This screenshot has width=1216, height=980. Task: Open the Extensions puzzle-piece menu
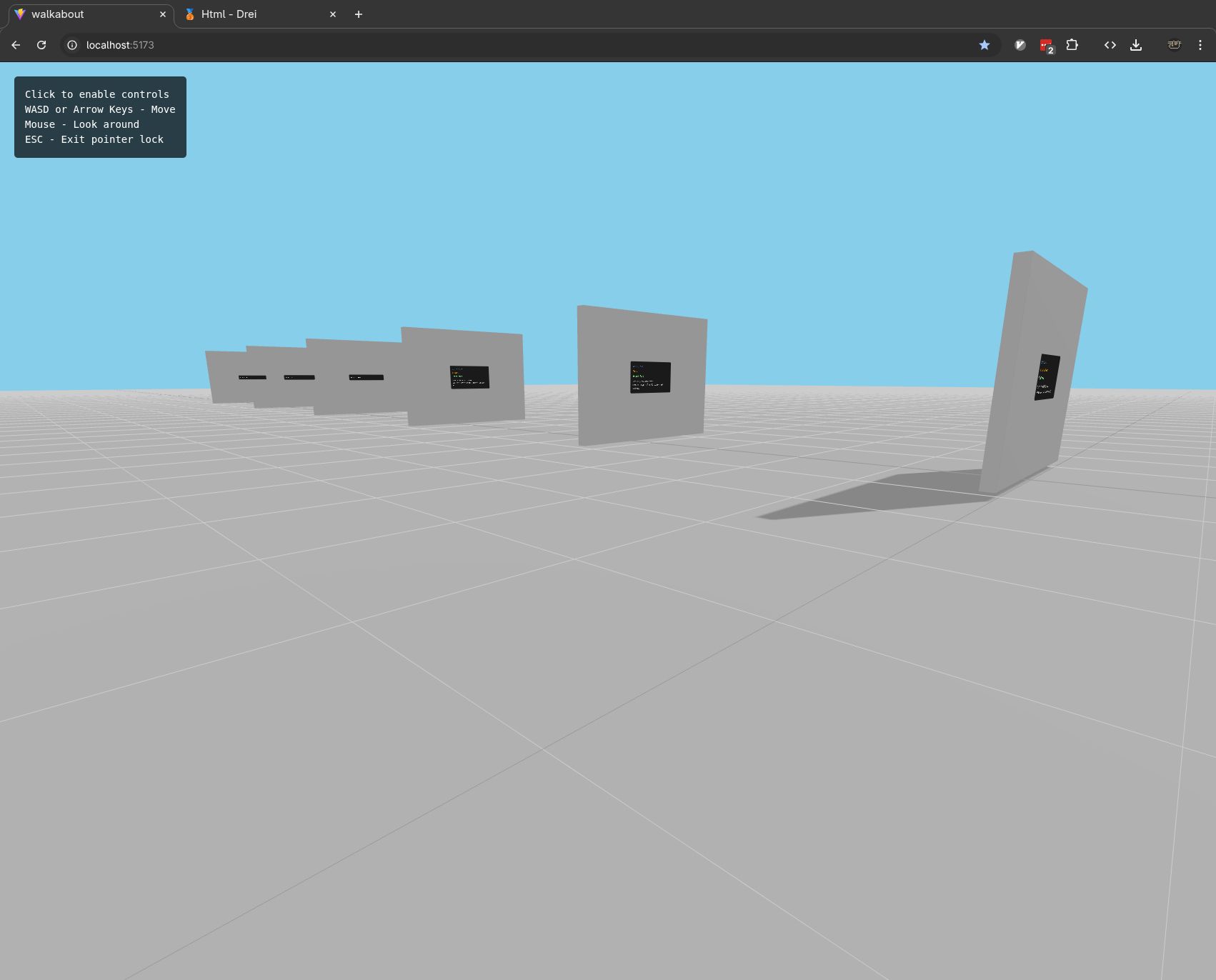point(1072,45)
